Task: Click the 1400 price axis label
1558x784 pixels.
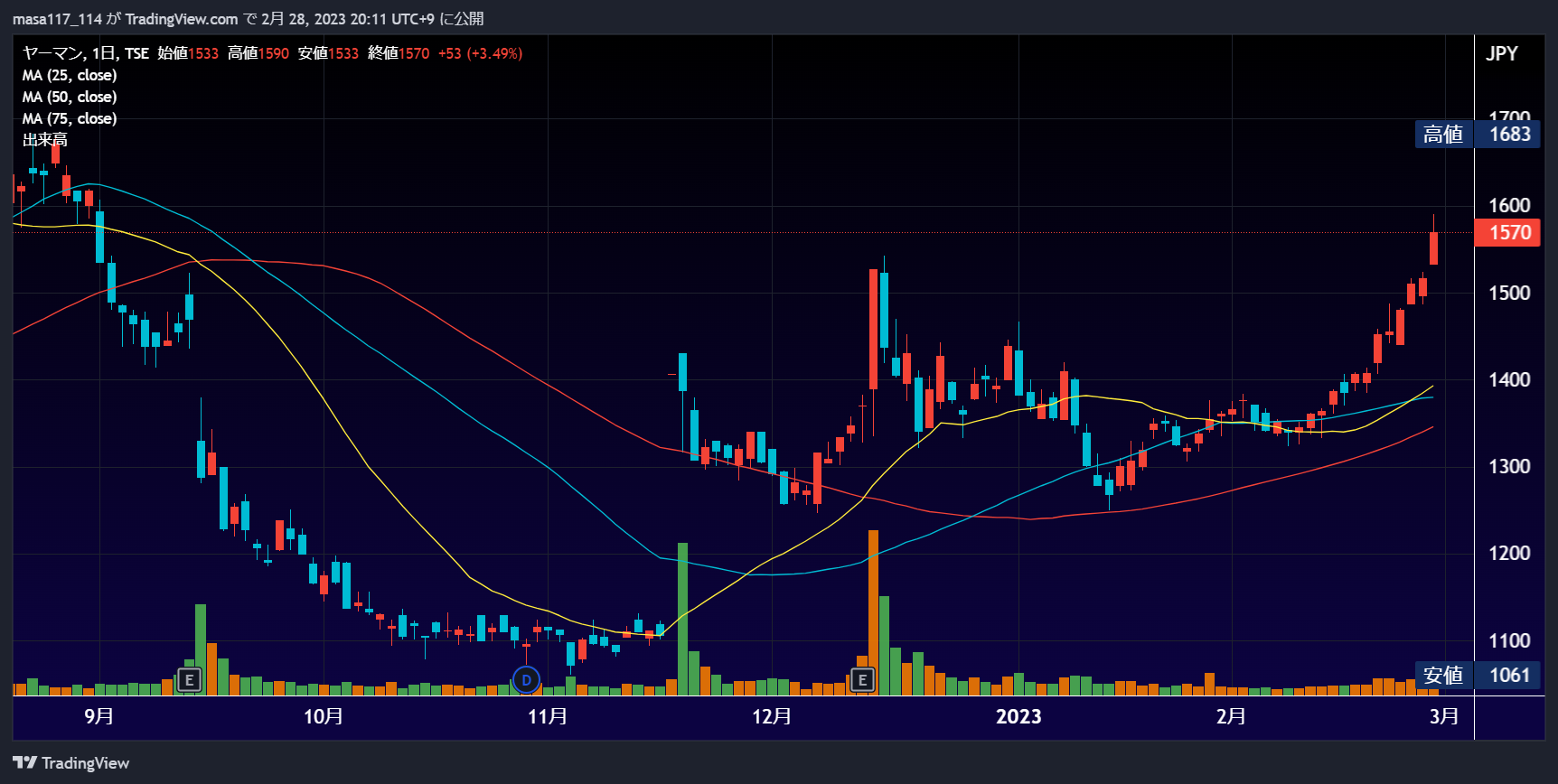Action: coord(1509,379)
